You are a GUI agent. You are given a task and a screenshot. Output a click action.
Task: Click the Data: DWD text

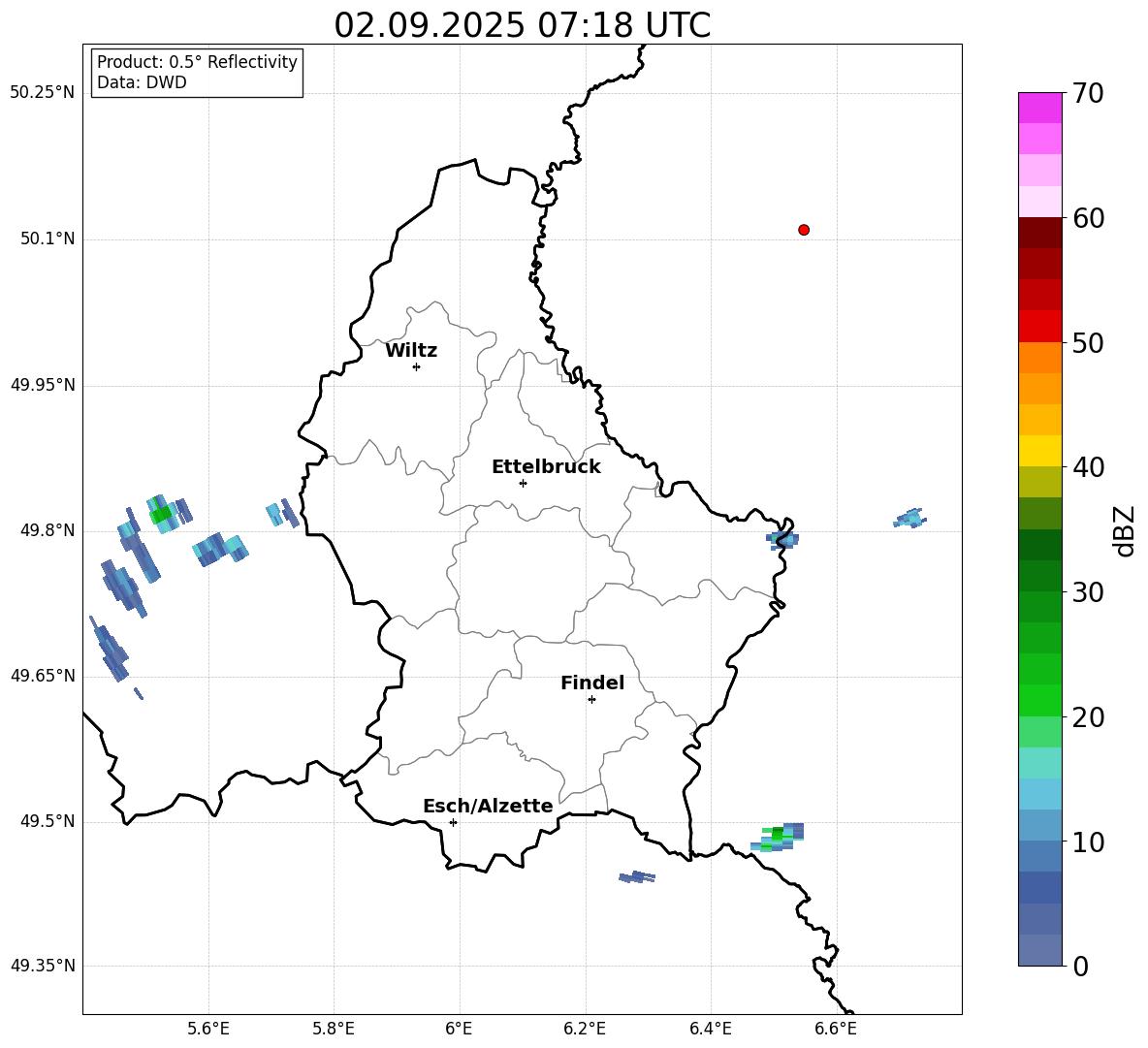pyautogui.click(x=142, y=82)
